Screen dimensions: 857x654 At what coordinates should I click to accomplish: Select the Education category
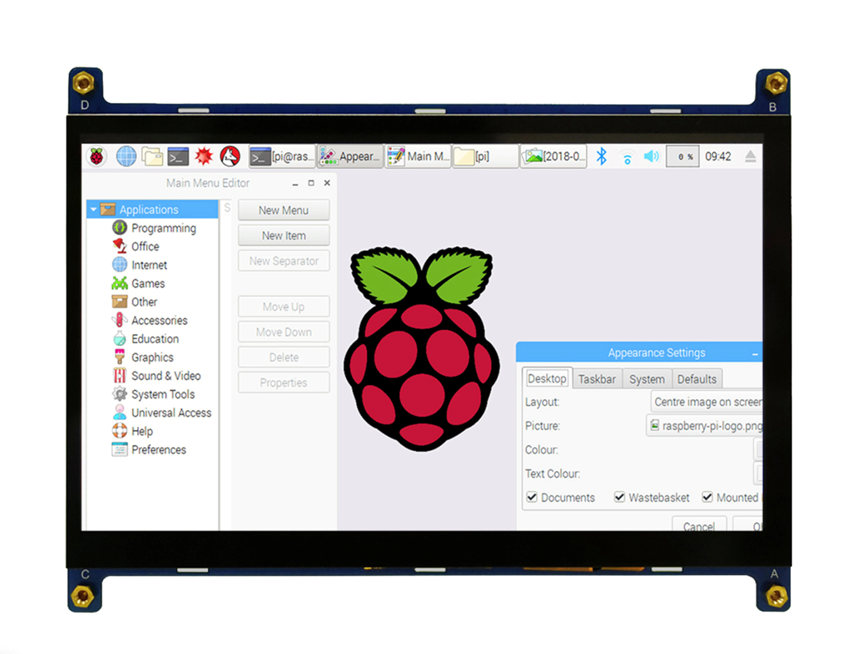(x=155, y=339)
